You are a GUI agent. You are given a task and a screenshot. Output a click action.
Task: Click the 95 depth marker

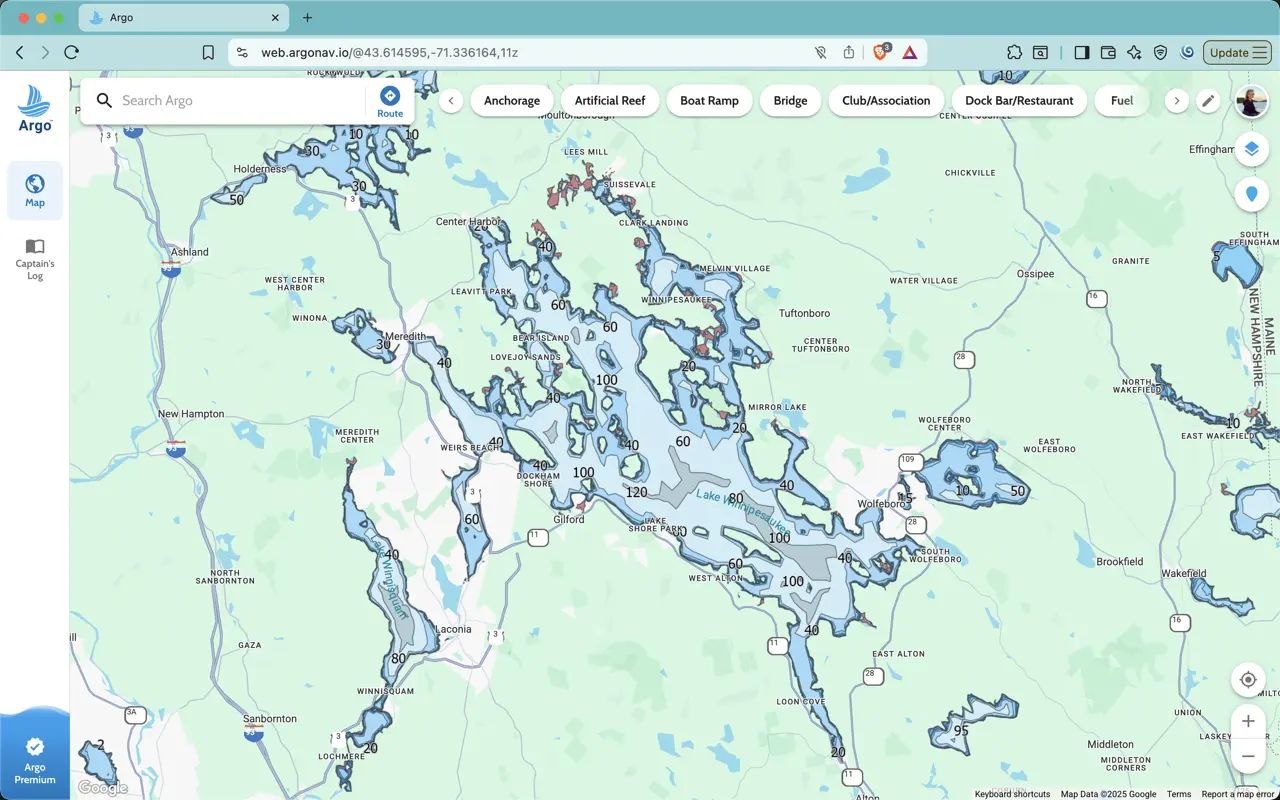tap(961, 731)
